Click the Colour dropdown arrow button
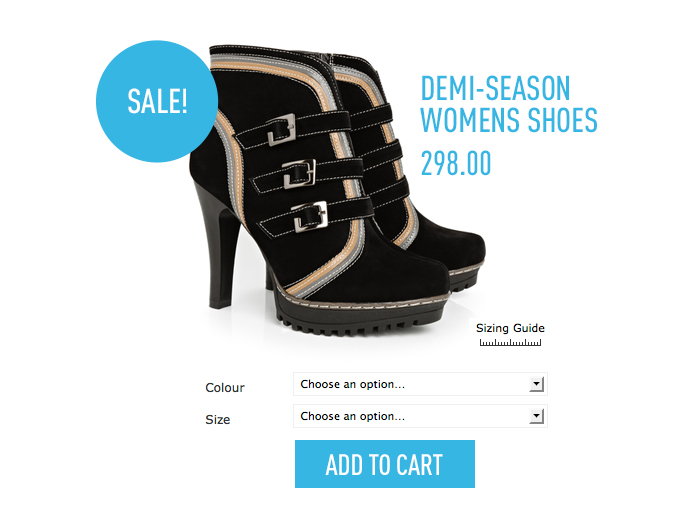The height and width of the screenshot is (520, 700). coord(536,384)
